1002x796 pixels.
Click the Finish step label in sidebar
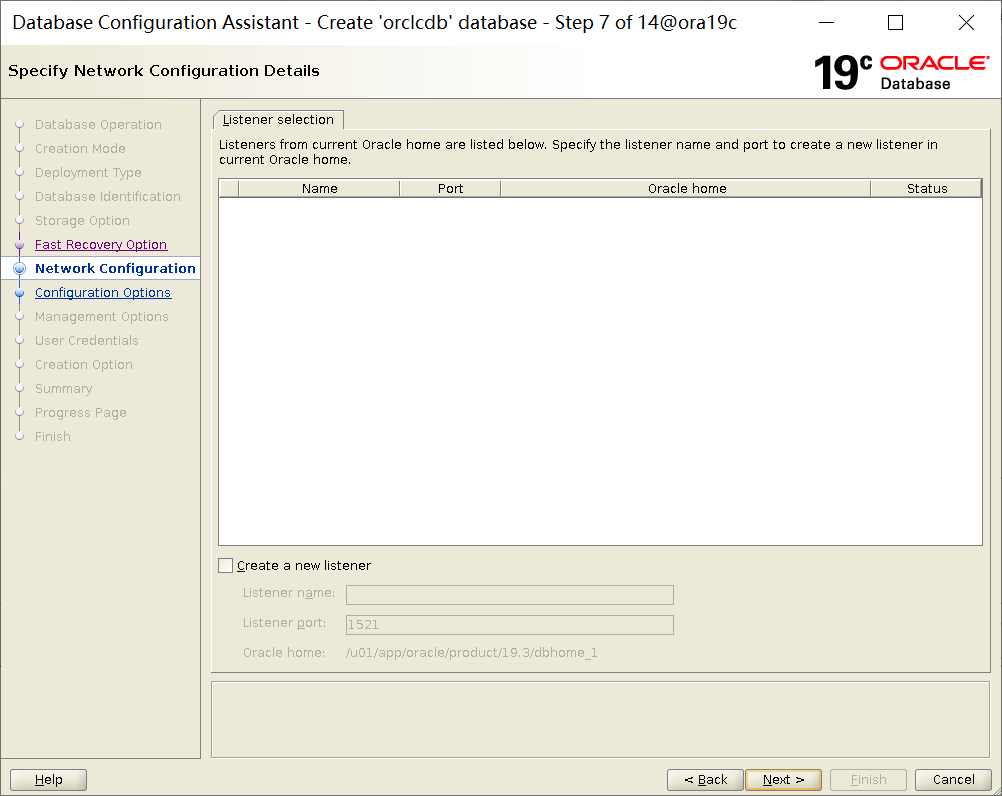click(x=53, y=436)
